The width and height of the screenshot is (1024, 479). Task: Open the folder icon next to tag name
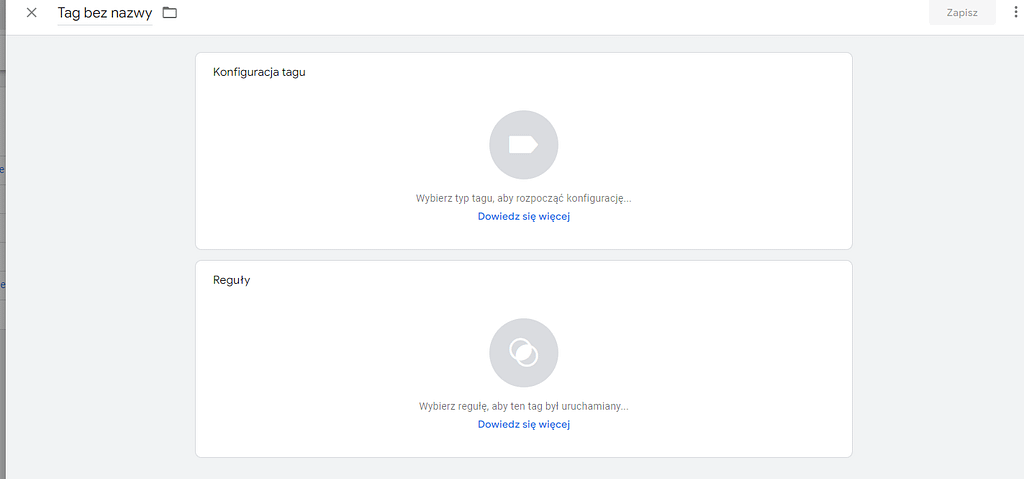[170, 12]
